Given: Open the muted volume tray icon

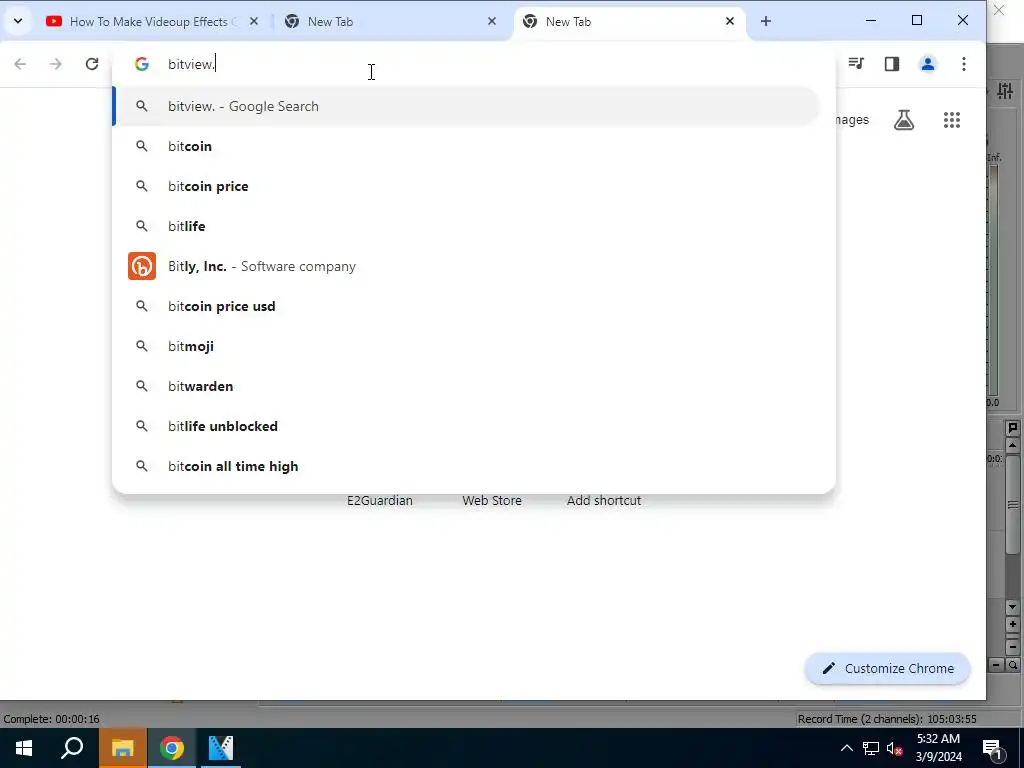Looking at the screenshot, I should tap(894, 748).
